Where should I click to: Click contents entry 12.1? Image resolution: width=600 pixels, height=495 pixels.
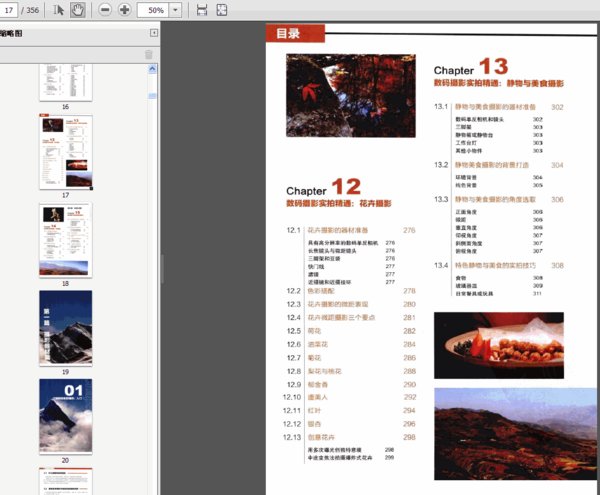coord(351,230)
